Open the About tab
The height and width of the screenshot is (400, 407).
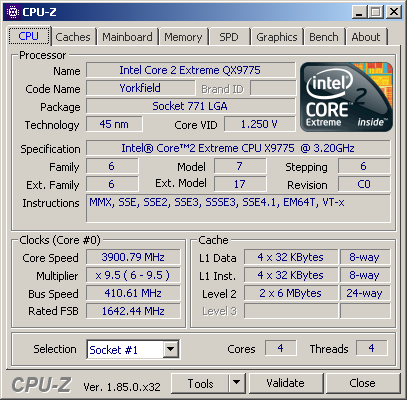click(366, 37)
